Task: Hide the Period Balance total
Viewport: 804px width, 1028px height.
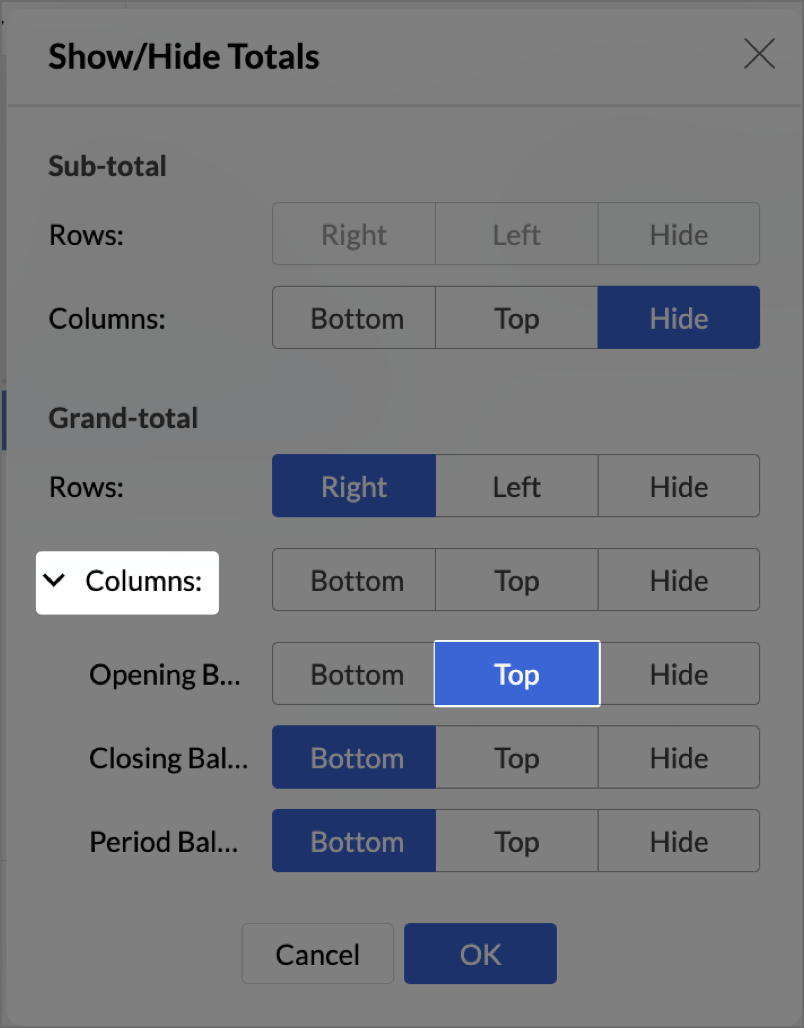Action: (678, 842)
